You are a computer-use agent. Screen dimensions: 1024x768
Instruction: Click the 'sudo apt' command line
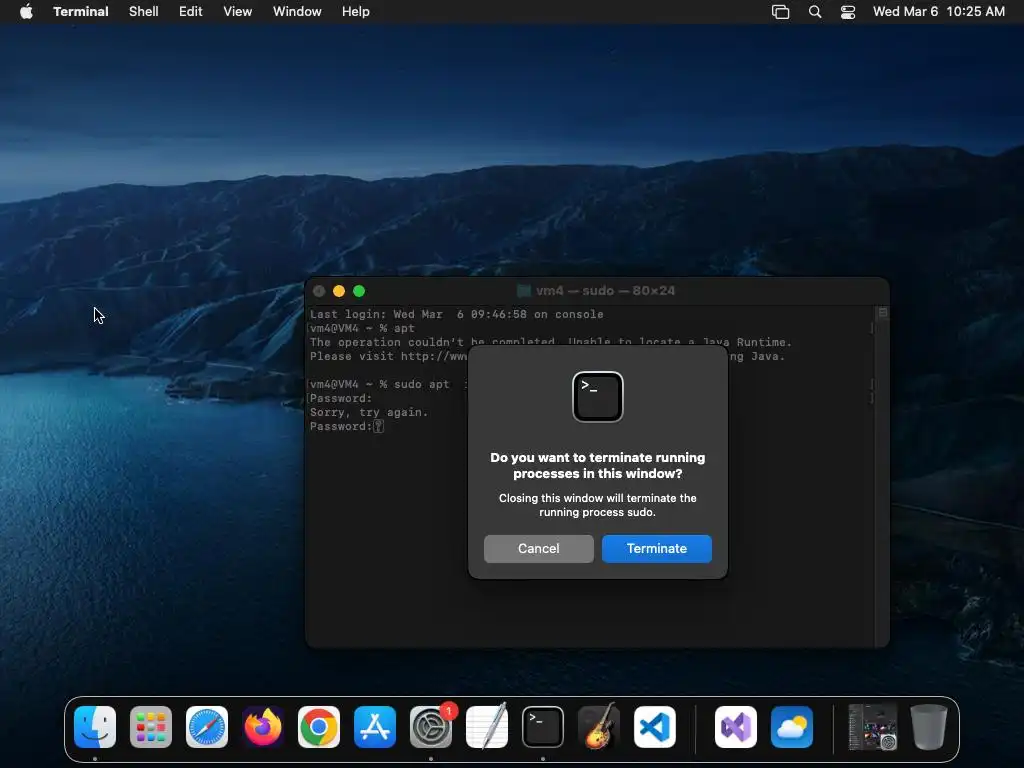[x=389, y=385]
